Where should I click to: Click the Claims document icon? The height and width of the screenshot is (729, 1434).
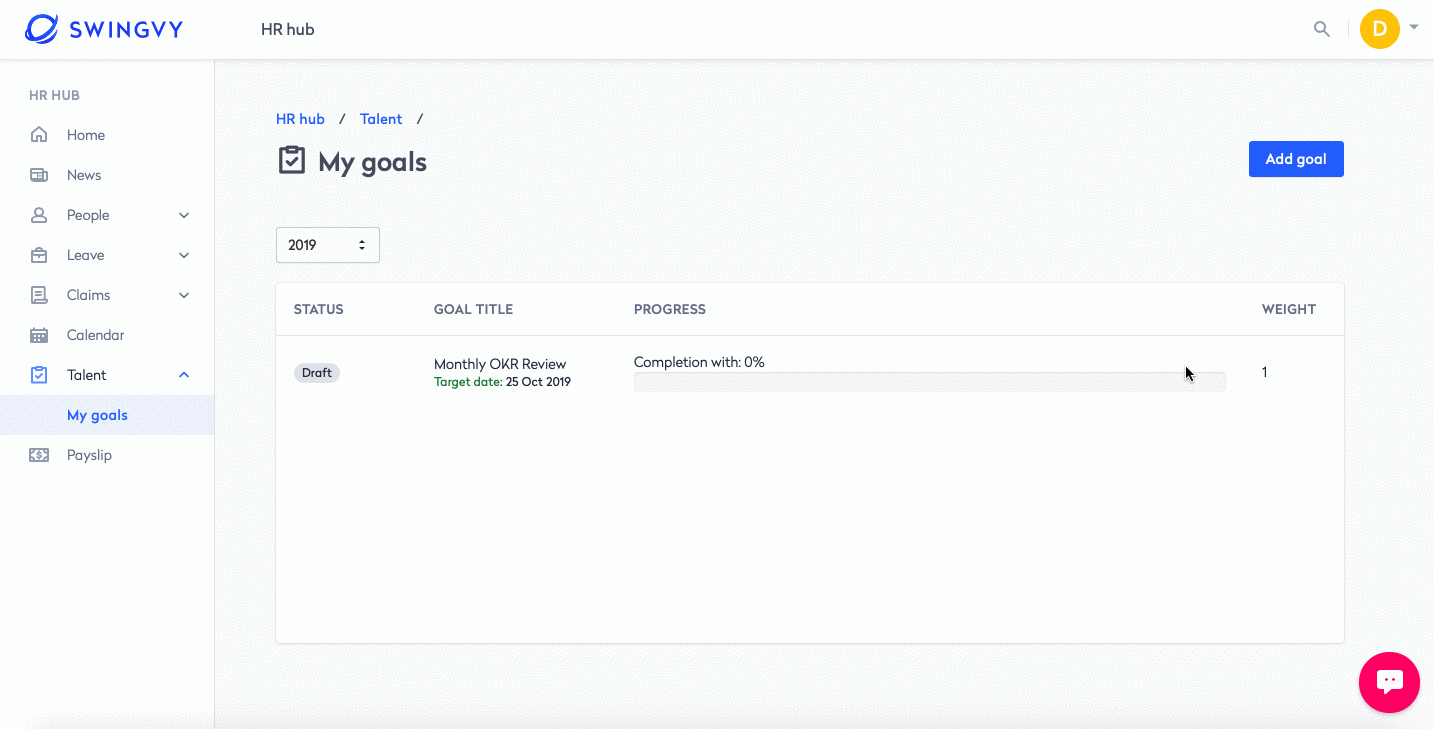pyautogui.click(x=39, y=295)
